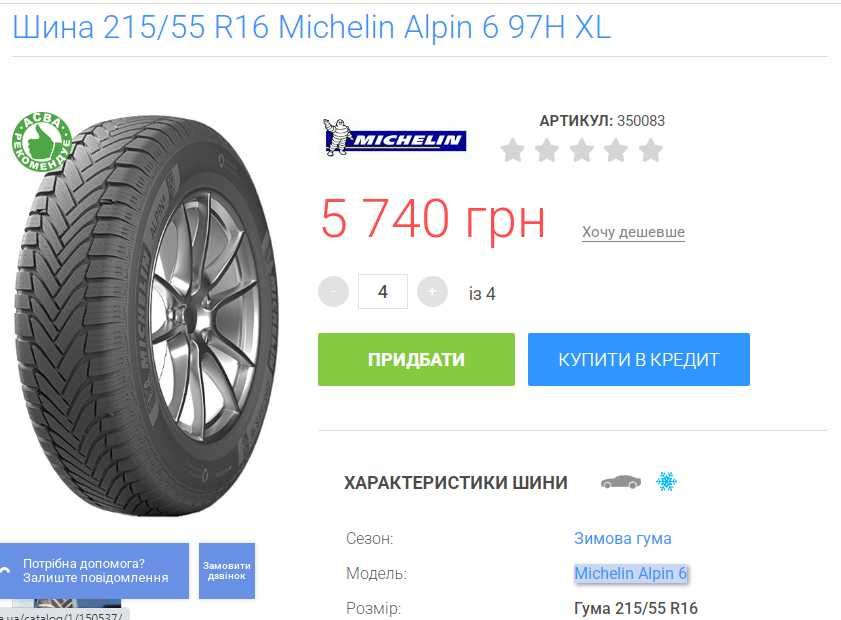
Task: Click the ACBA recommends green badge
Action: (42, 142)
